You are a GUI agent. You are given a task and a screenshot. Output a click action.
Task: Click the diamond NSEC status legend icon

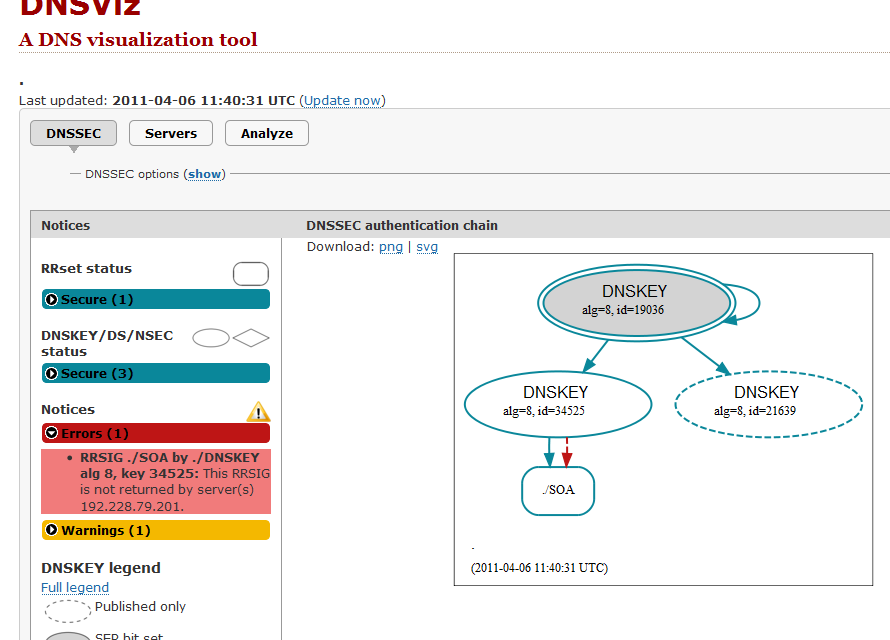[251, 338]
